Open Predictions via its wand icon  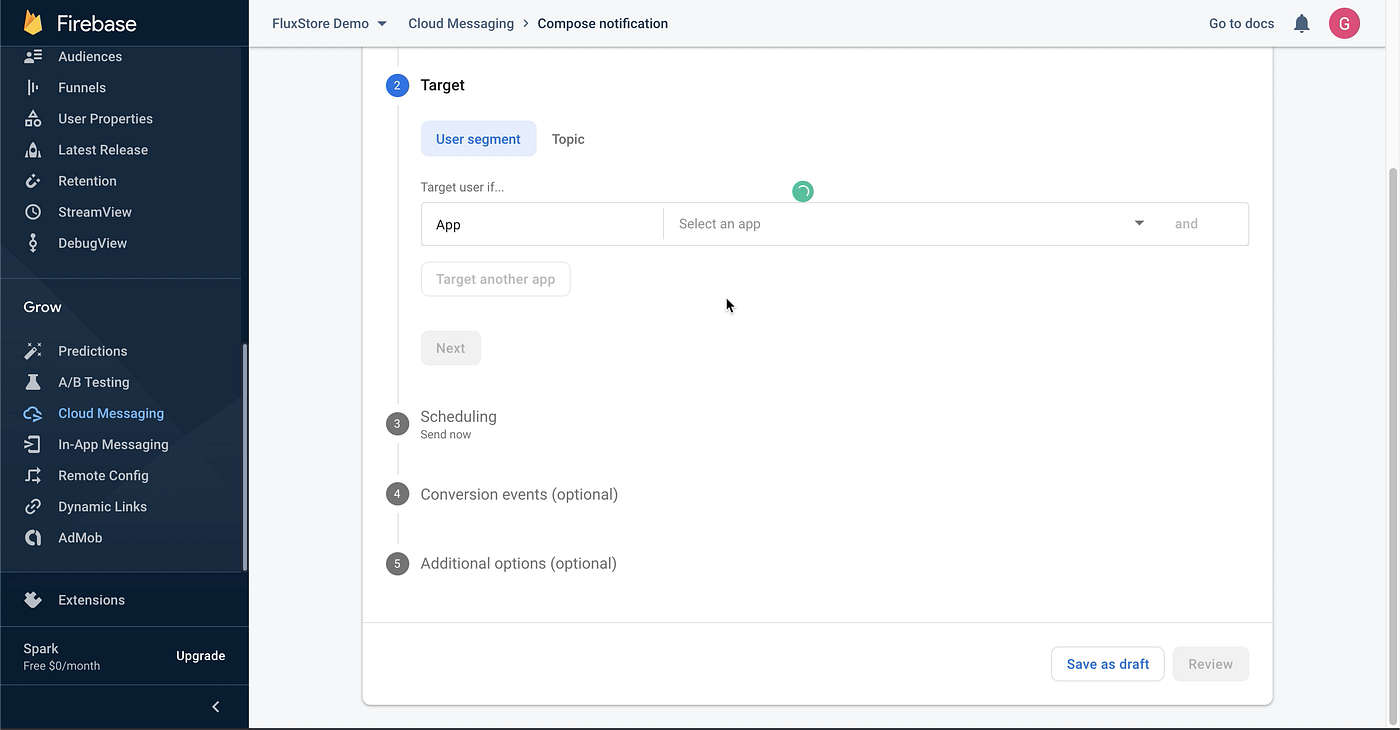point(33,351)
